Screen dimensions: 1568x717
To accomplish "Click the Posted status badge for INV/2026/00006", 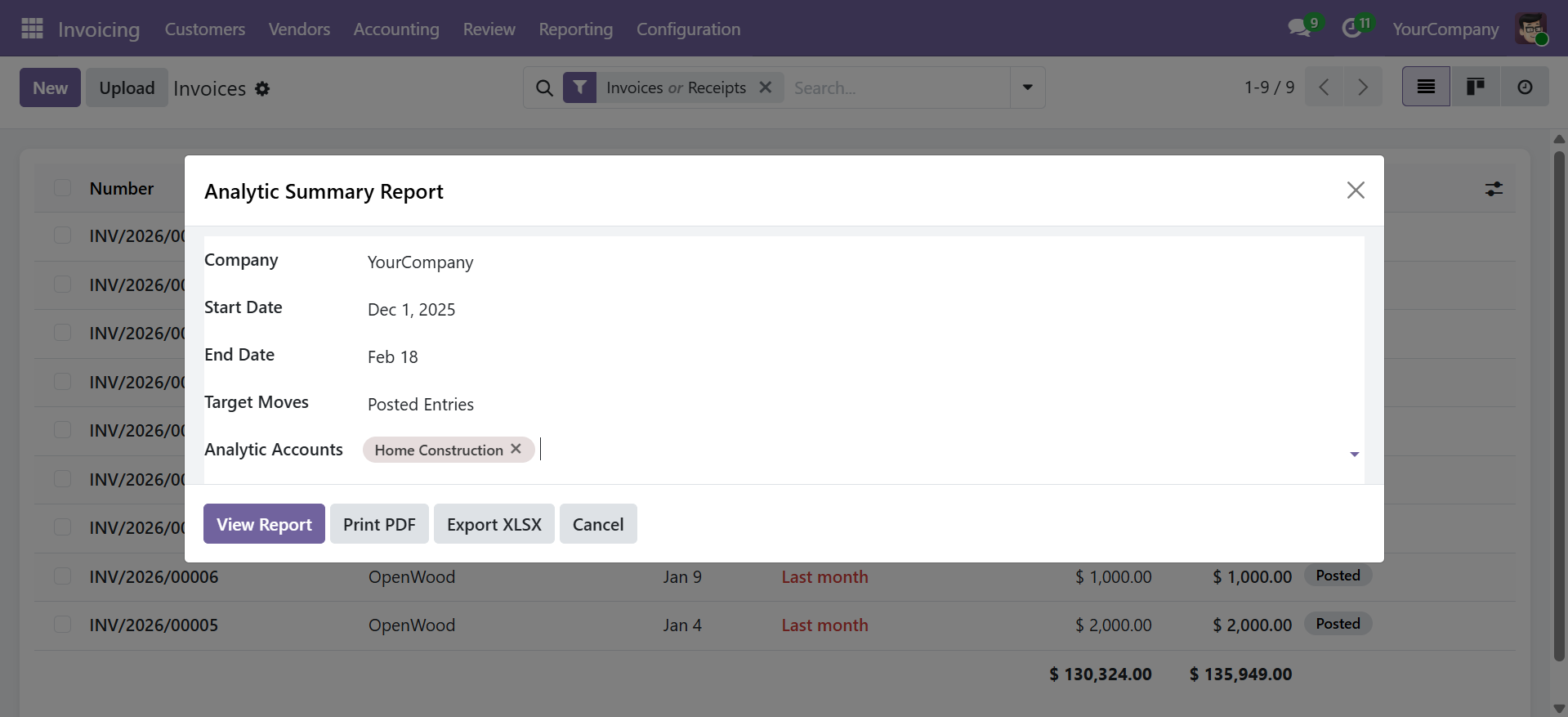I will 1338,576.
